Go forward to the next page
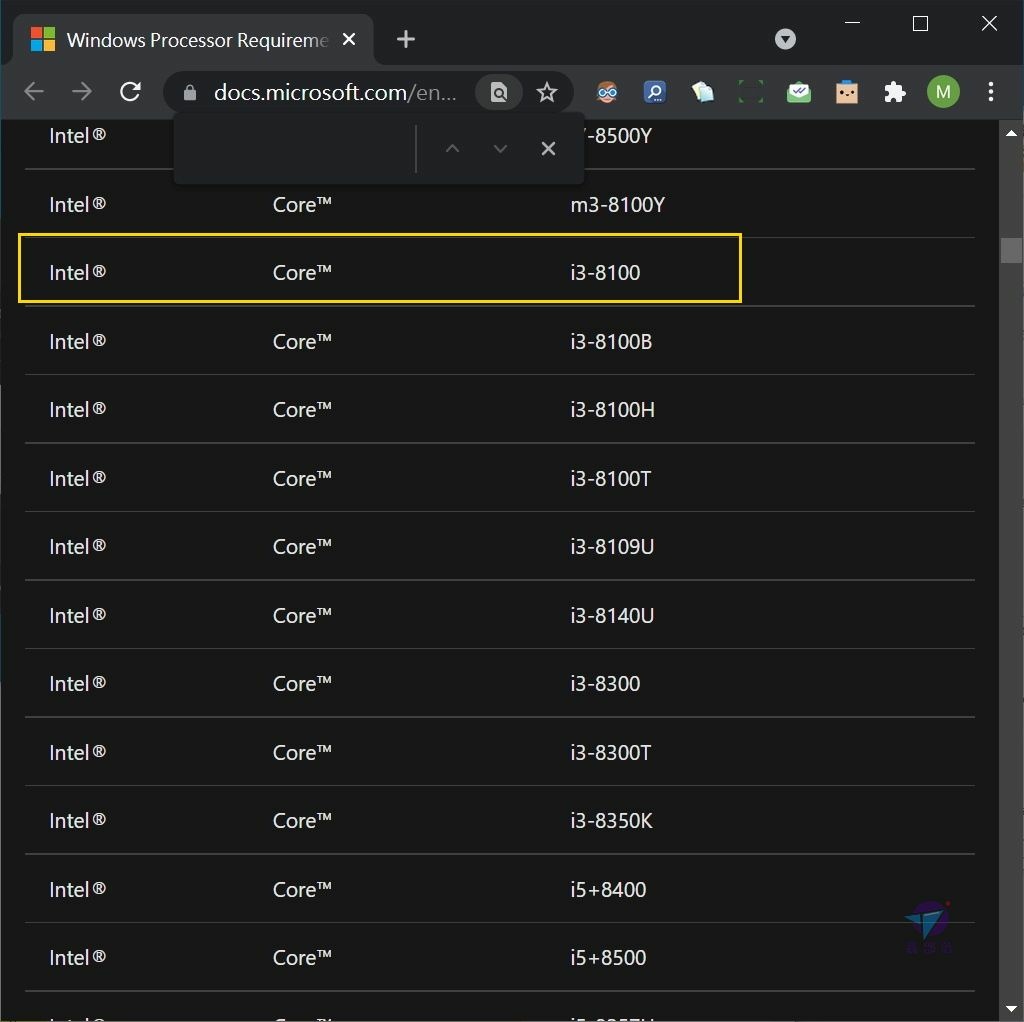 point(82,91)
